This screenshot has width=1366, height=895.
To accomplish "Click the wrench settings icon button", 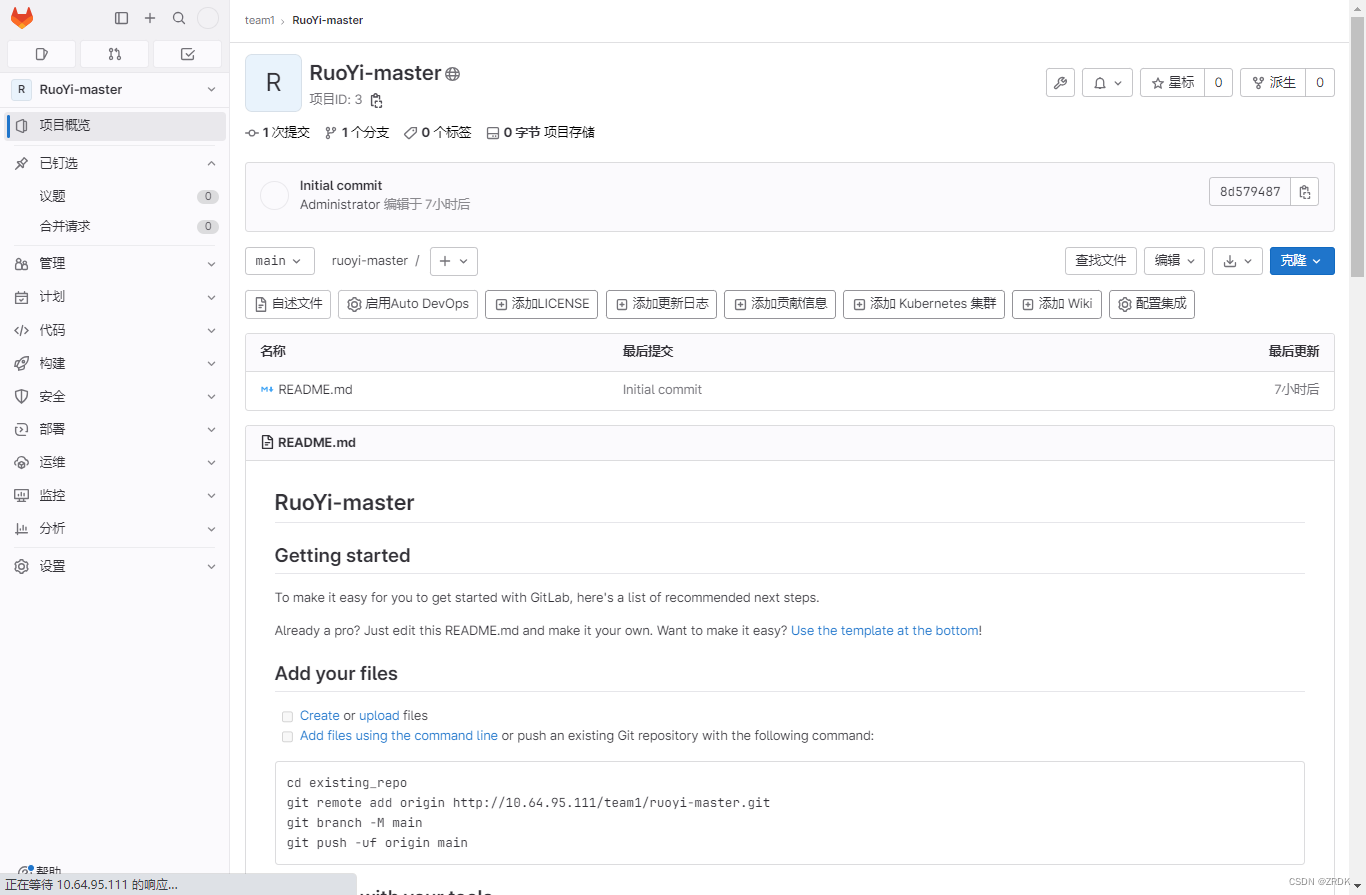I will pos(1060,83).
